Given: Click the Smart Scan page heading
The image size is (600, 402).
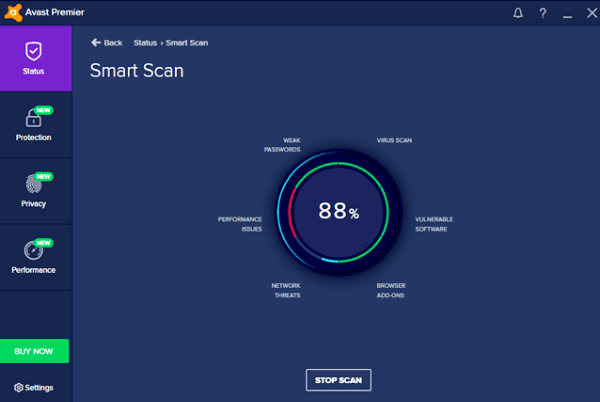Looking at the screenshot, I should (x=137, y=71).
